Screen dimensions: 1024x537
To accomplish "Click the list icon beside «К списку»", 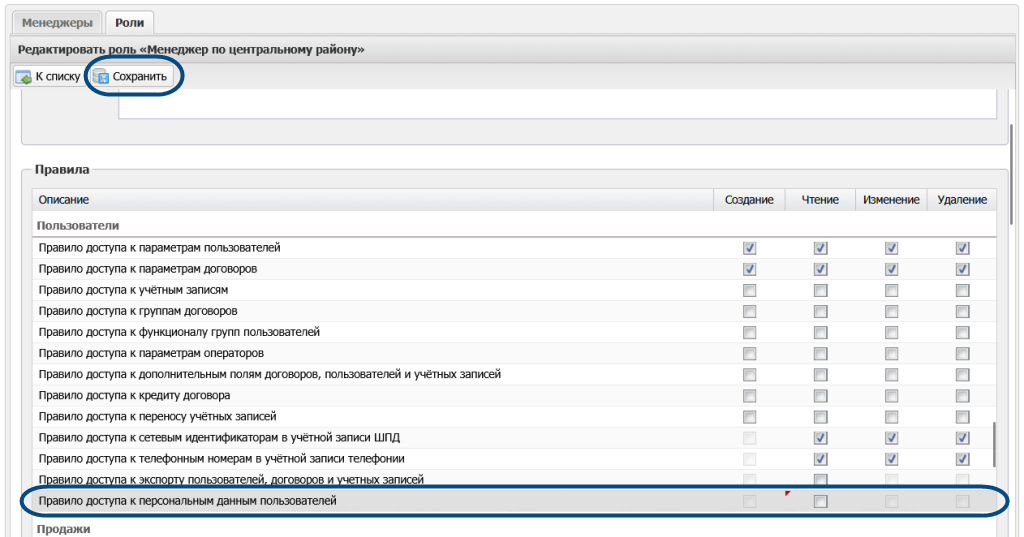I will [x=23, y=77].
